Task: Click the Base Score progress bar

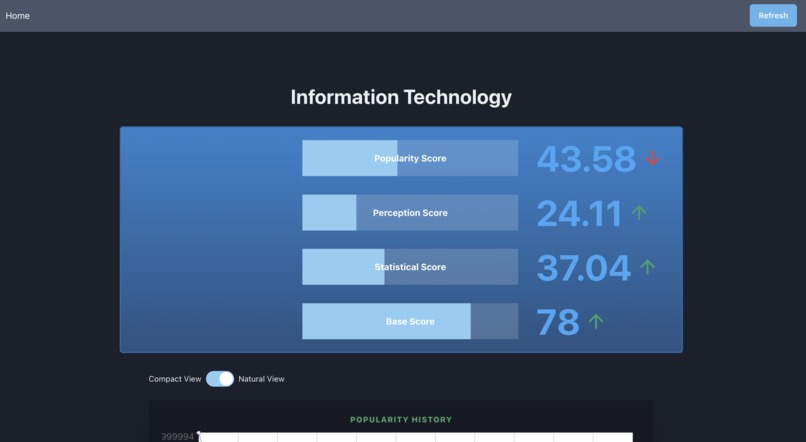Action: click(410, 321)
